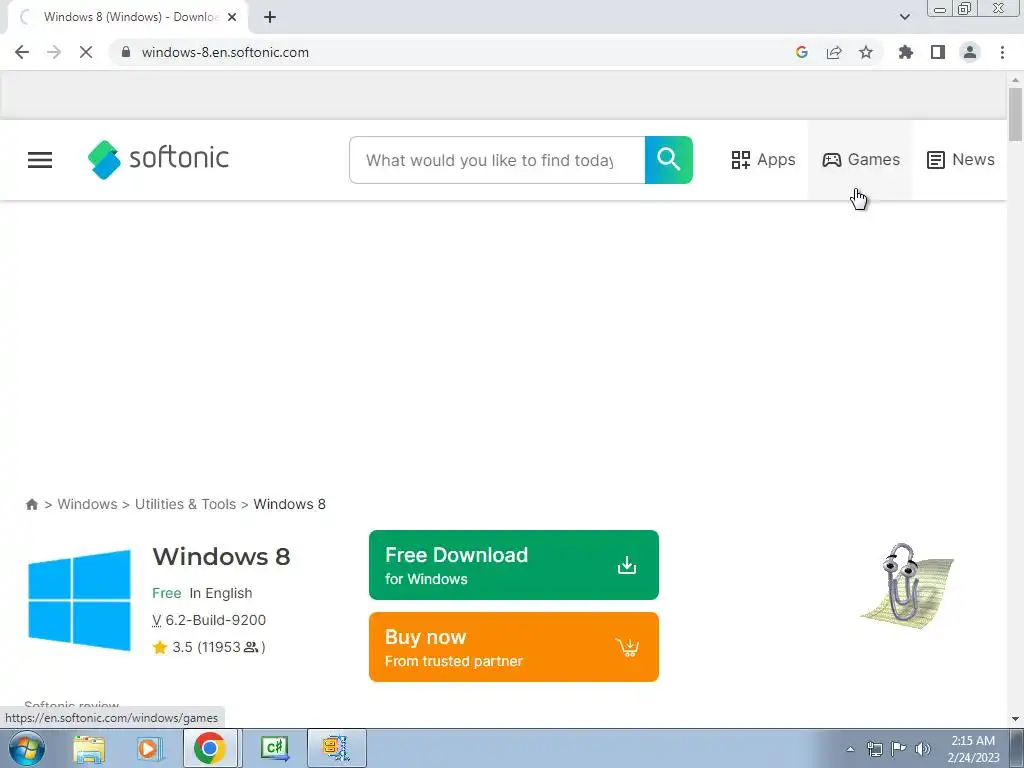Open the C# application in taskbar
This screenshot has height=768, width=1024.
[x=274, y=748]
